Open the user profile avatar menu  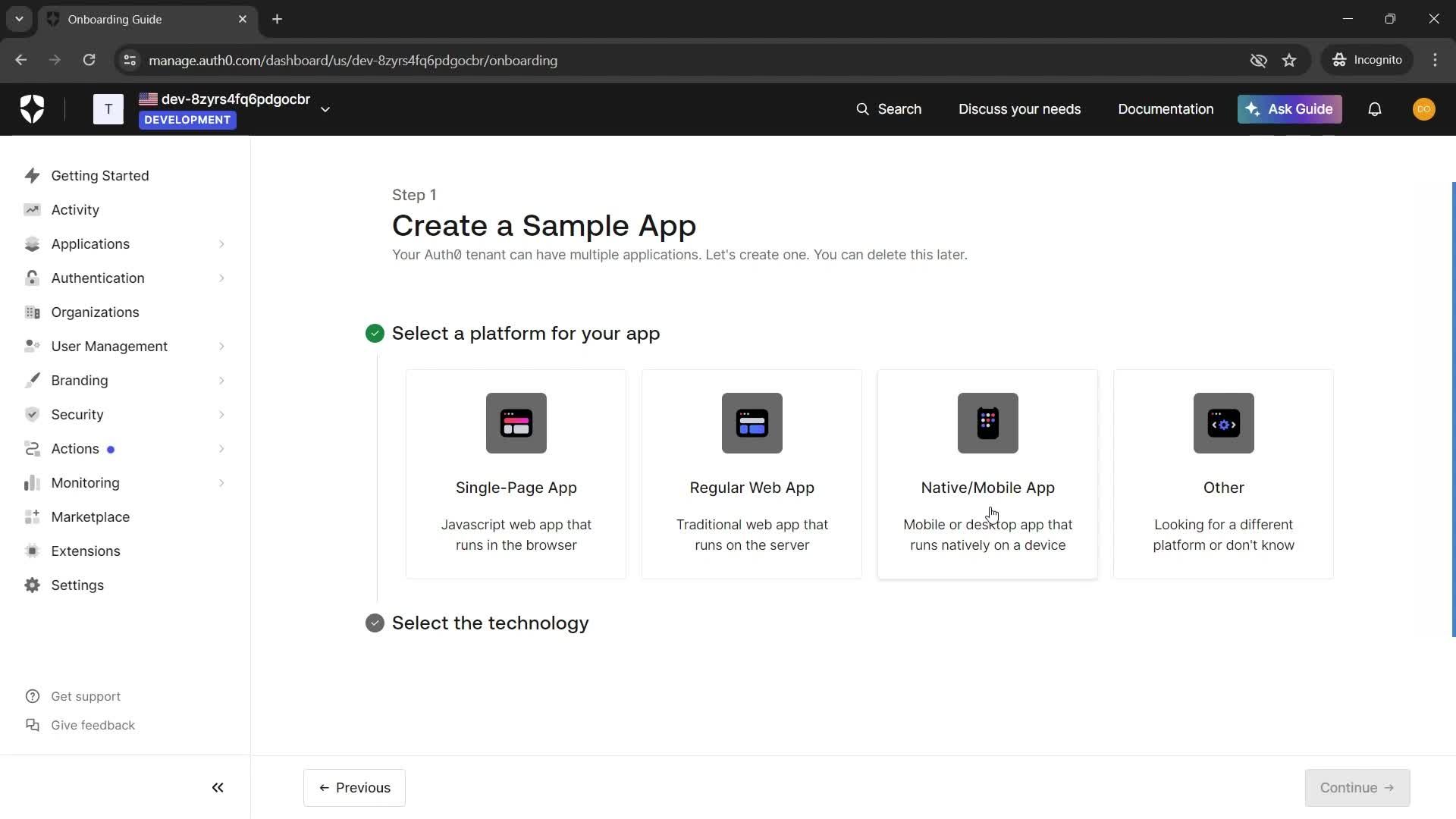1423,109
